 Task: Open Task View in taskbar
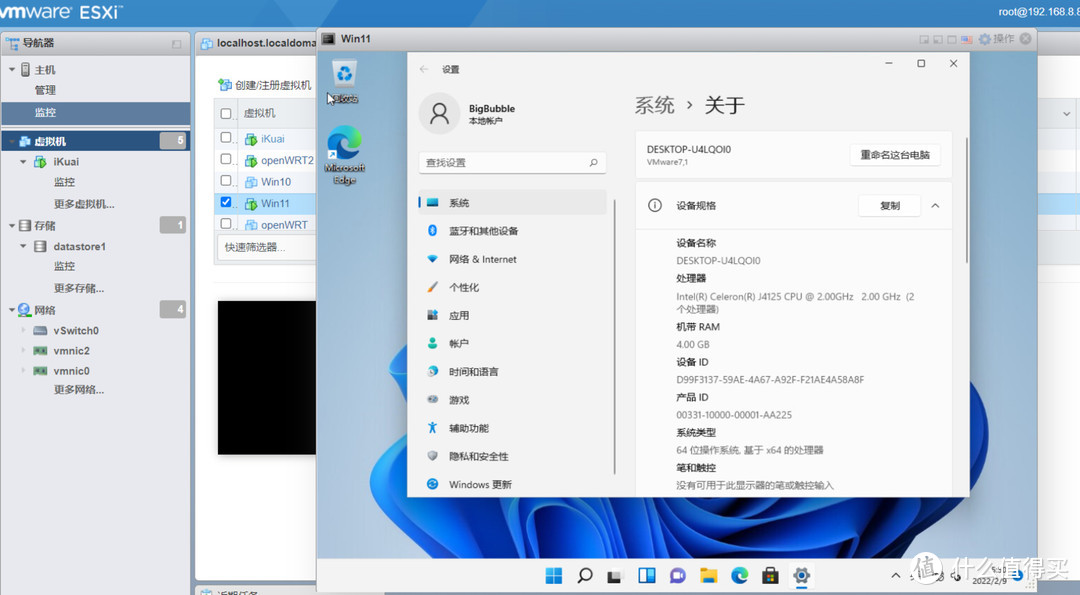pos(615,576)
